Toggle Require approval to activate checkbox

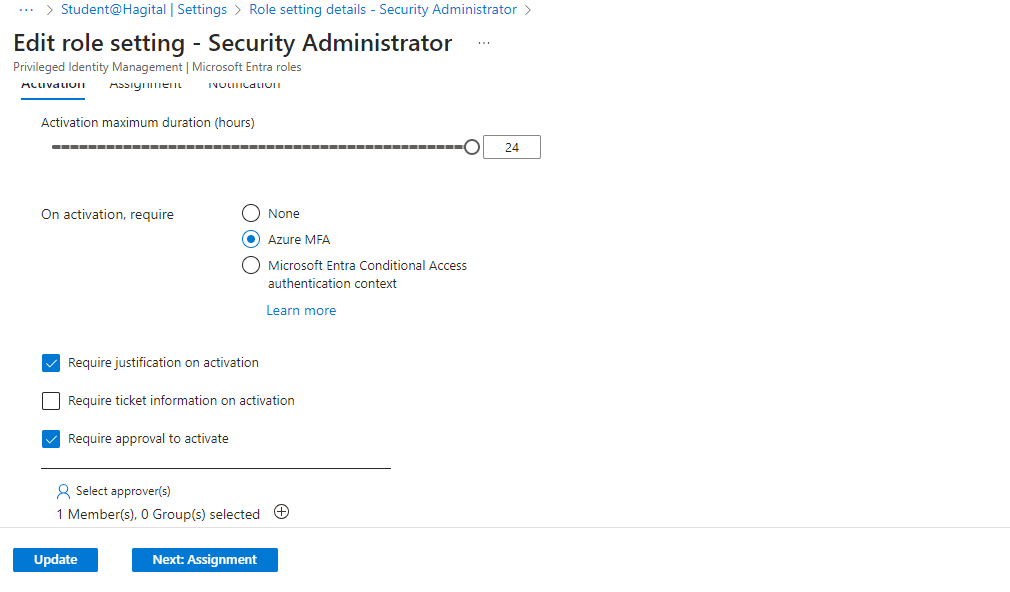click(52, 439)
